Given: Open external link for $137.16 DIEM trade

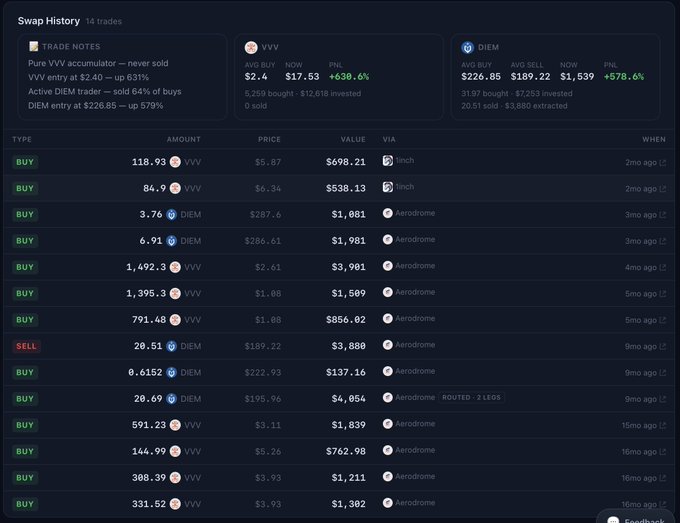Looking at the screenshot, I should tap(663, 373).
